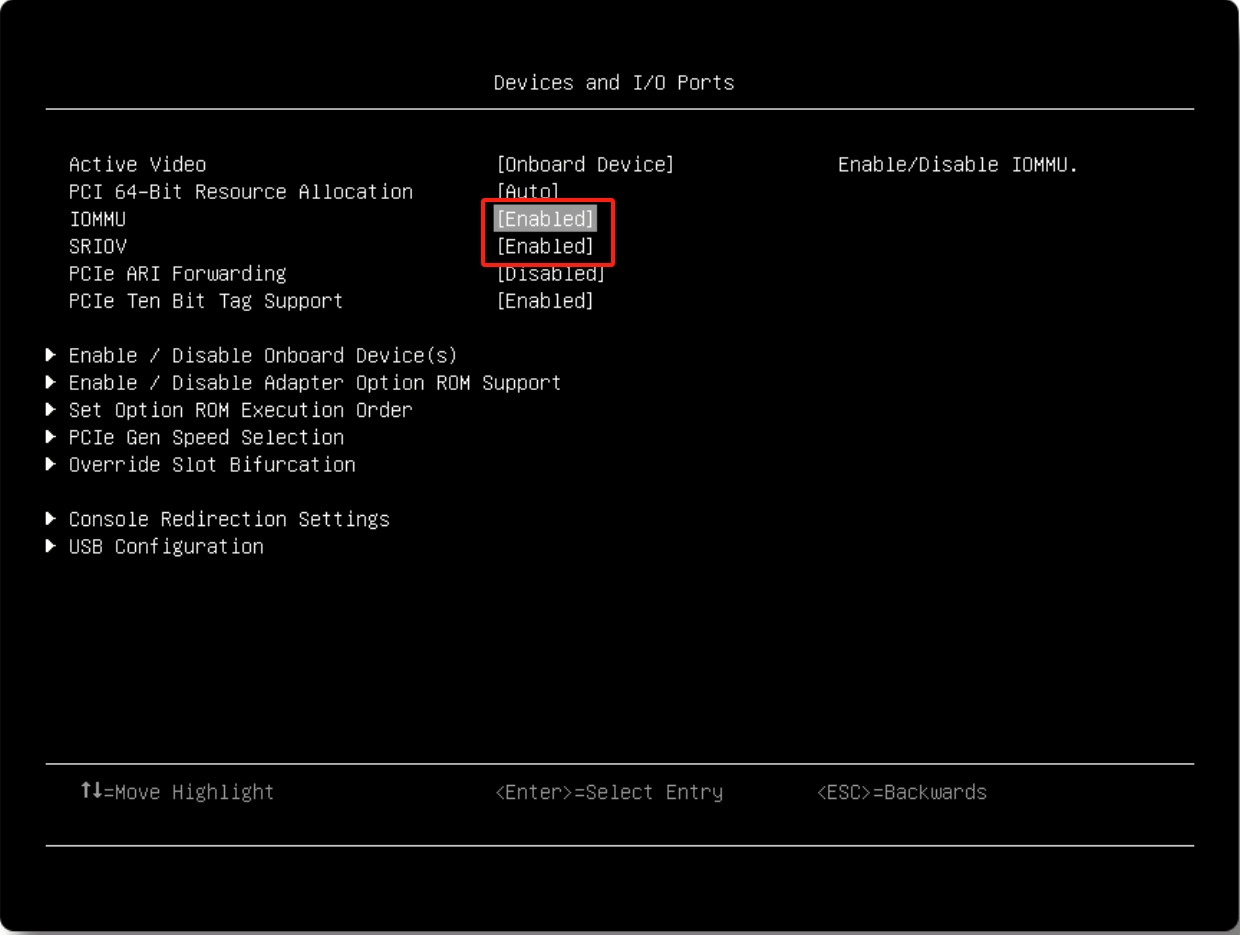Click arrow icon before Set Option ROM Execution Order

point(51,410)
